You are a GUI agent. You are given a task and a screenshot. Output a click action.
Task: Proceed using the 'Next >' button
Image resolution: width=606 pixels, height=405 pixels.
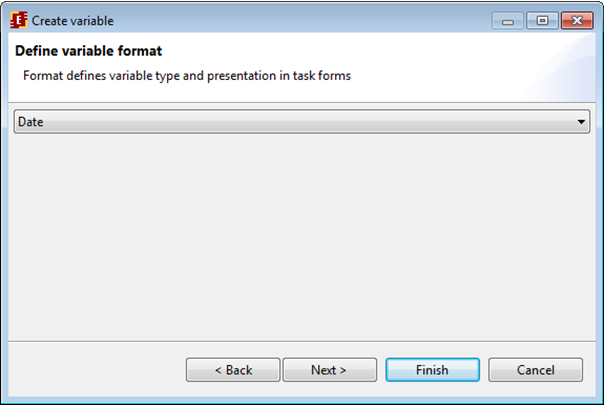click(329, 370)
